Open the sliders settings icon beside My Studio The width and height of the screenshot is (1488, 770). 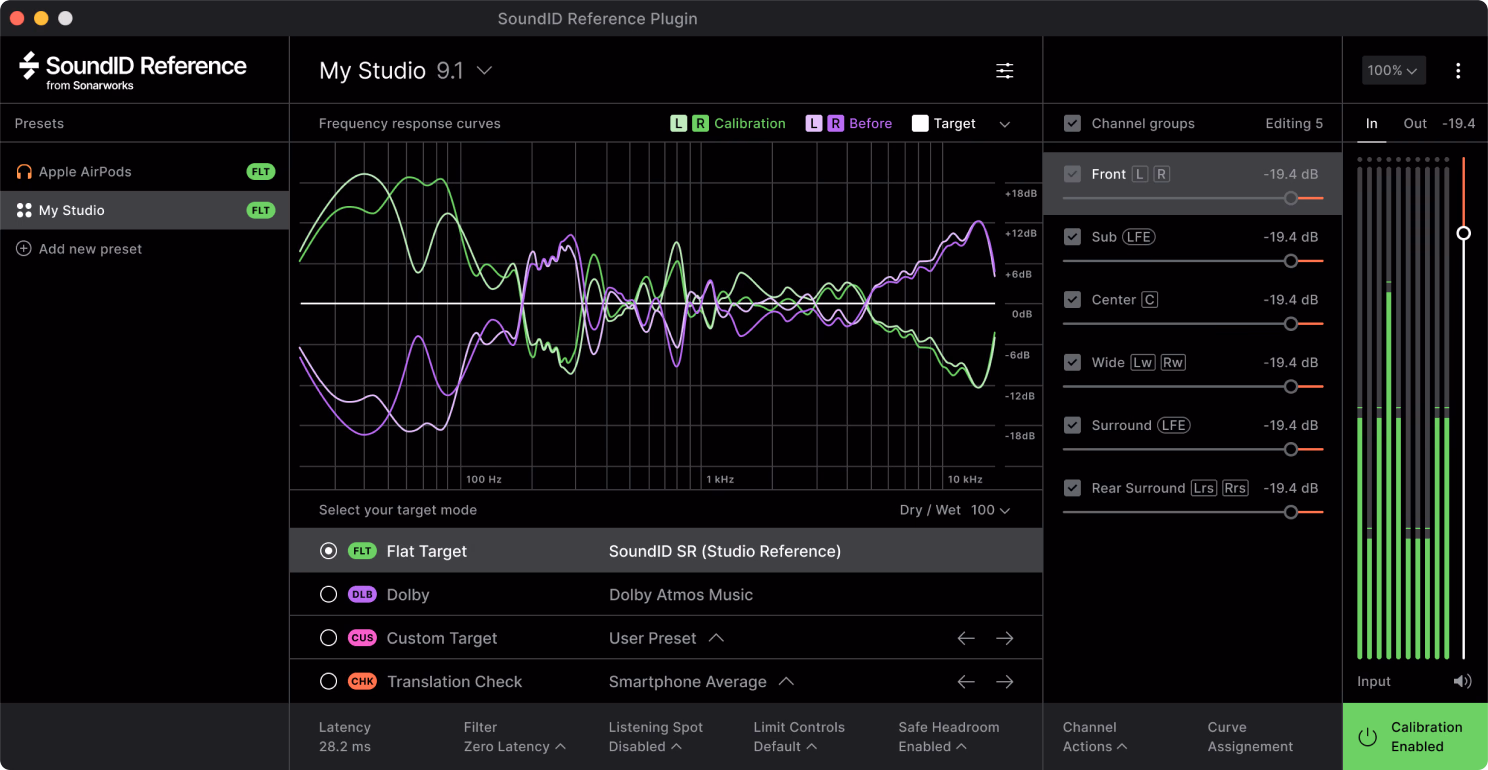1005,70
